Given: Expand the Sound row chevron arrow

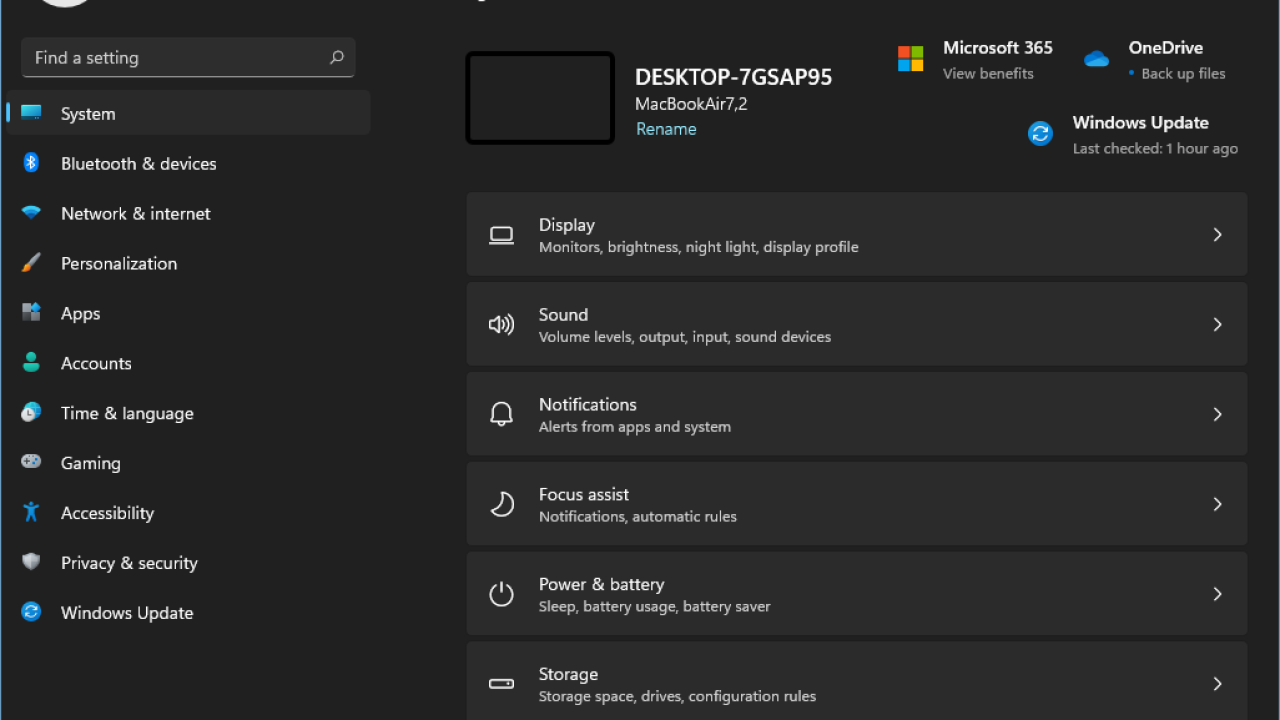Looking at the screenshot, I should pos(1217,325).
